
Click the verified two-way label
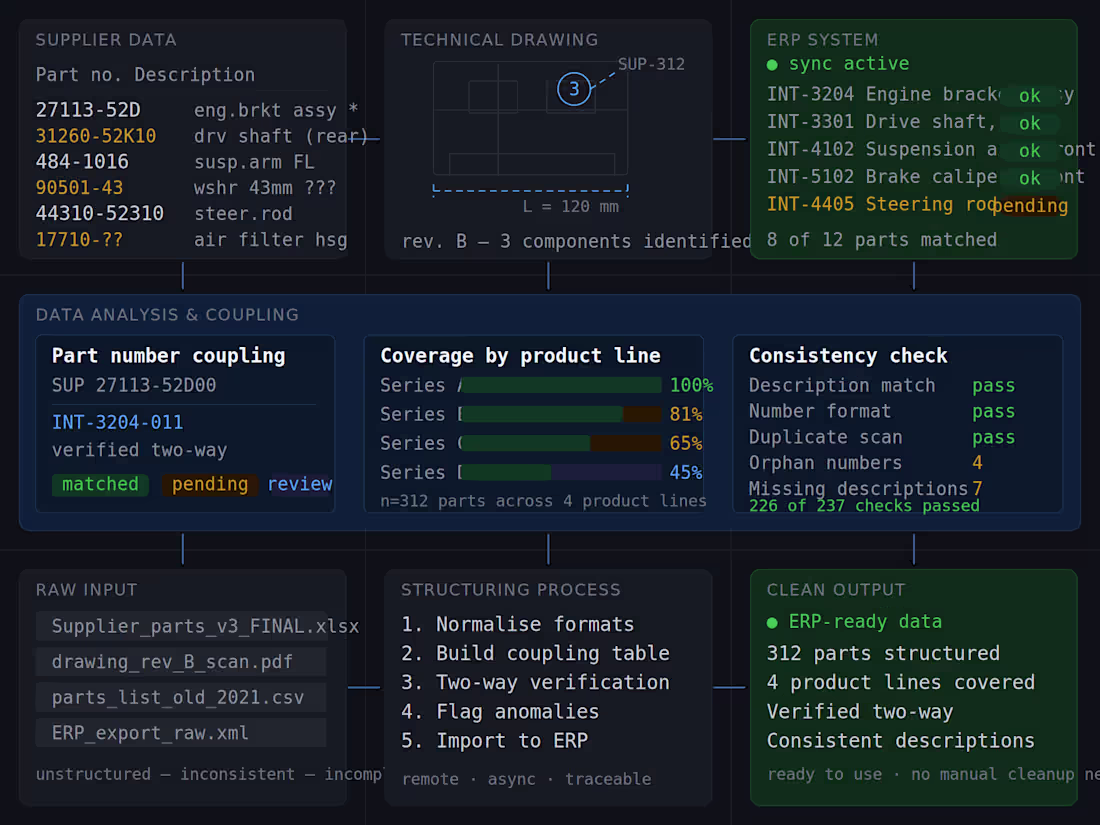click(140, 450)
